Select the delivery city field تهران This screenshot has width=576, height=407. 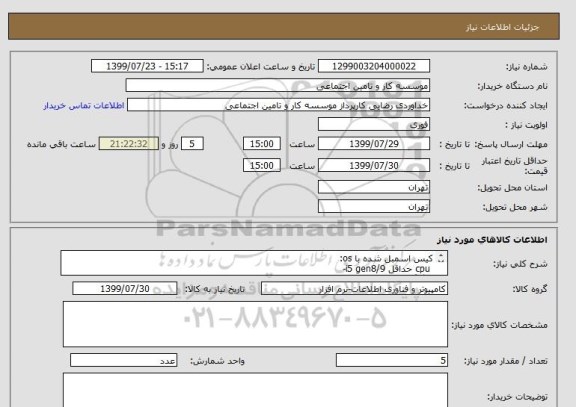374,206
